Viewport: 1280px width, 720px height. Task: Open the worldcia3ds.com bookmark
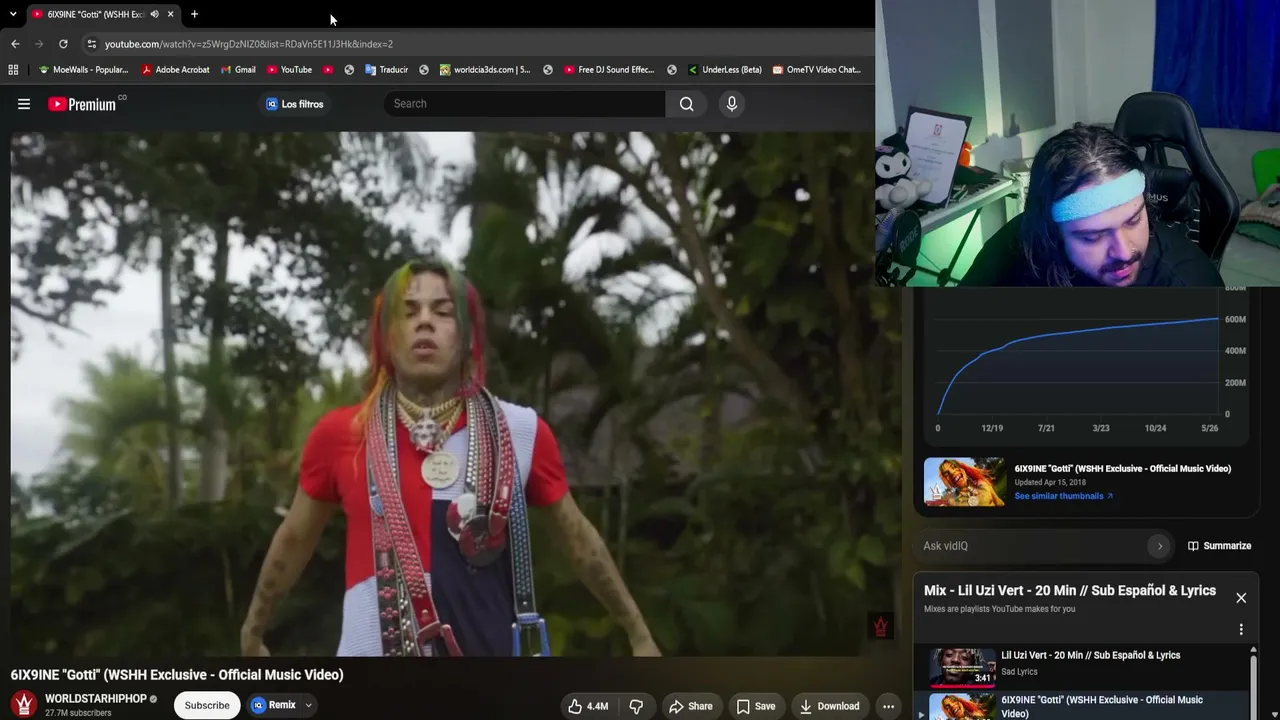(485, 70)
